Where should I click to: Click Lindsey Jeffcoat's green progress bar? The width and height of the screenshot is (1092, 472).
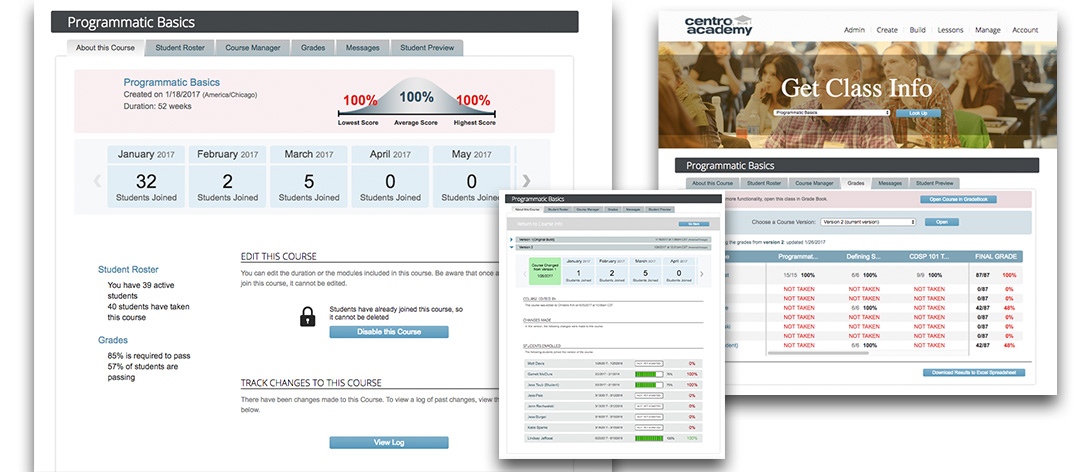(650, 438)
